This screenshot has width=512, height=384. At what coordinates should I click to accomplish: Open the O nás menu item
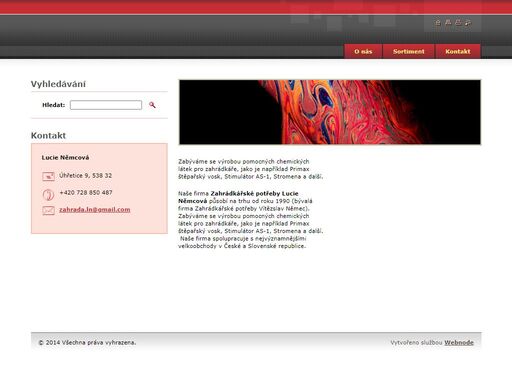(363, 51)
